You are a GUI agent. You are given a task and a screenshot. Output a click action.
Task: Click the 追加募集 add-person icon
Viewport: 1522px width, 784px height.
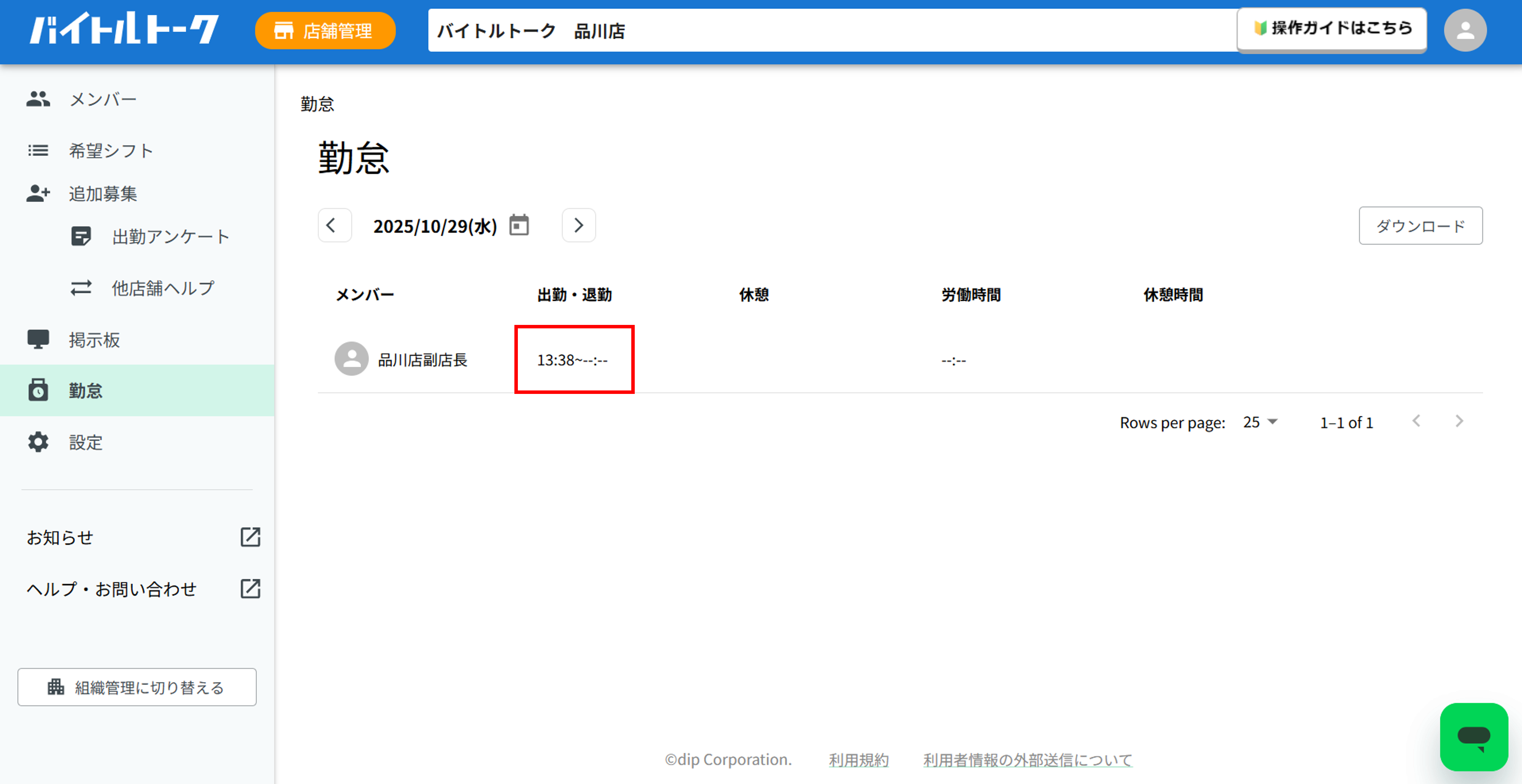39,193
